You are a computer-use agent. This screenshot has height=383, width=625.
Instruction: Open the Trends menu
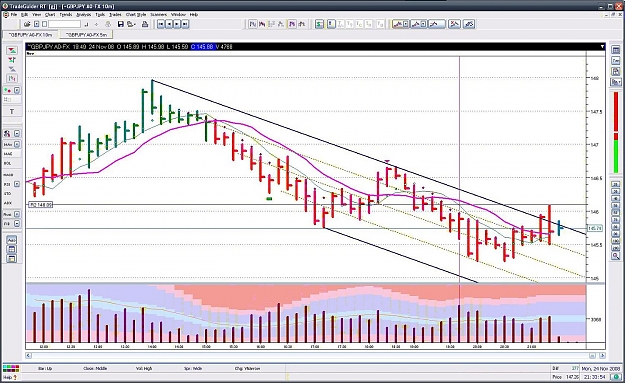click(x=66, y=14)
